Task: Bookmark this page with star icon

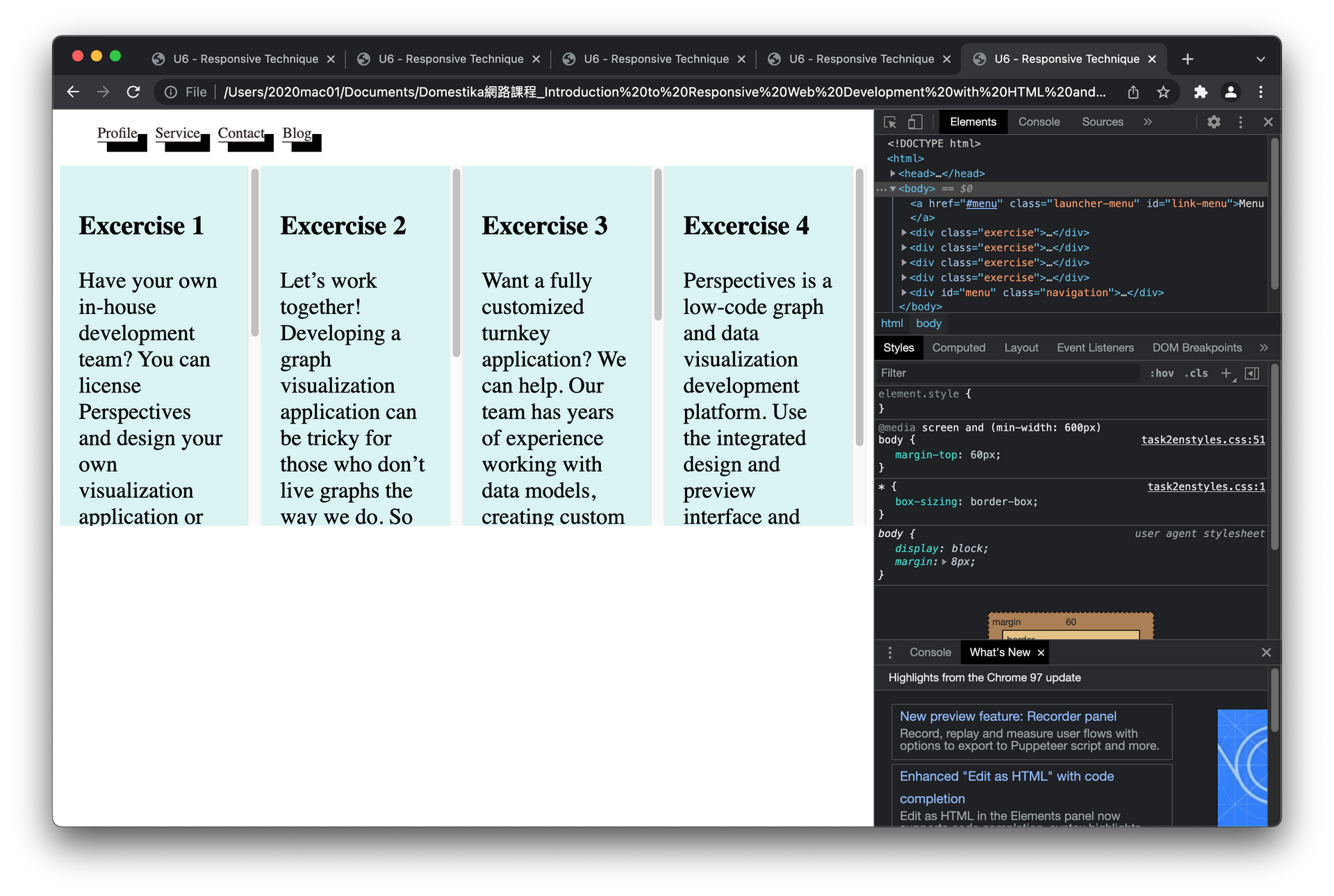Action: [1163, 92]
